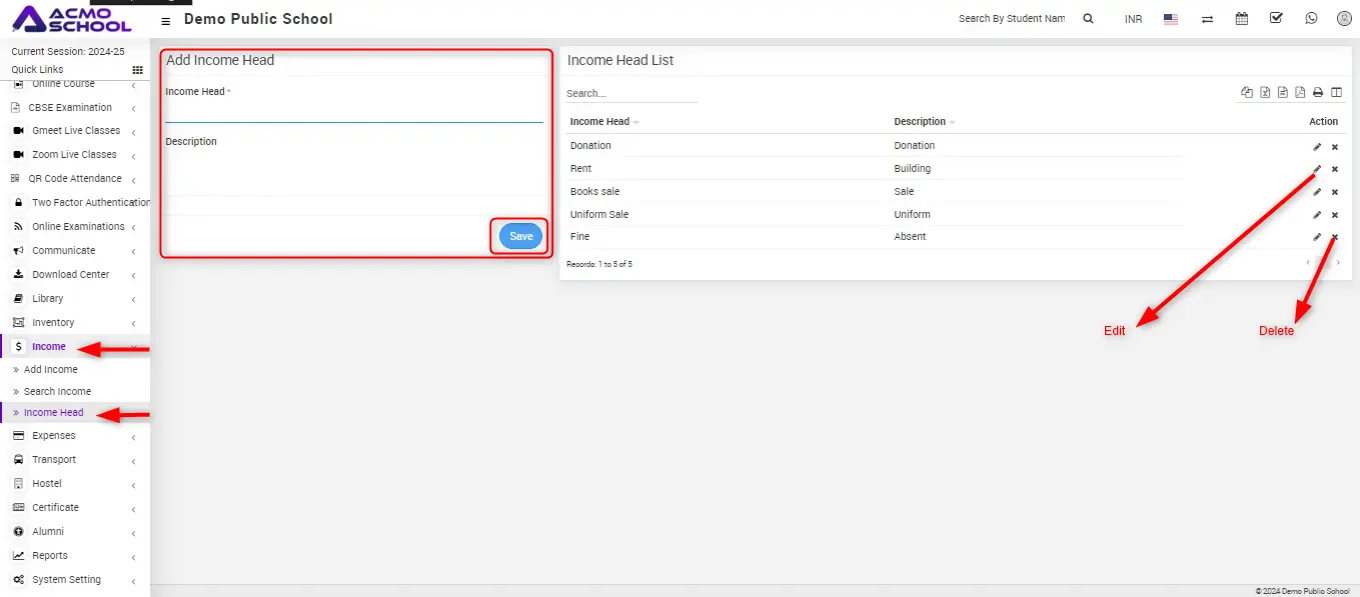Image resolution: width=1360 pixels, height=597 pixels.
Task: Click the Income Head text field
Action: (354, 111)
